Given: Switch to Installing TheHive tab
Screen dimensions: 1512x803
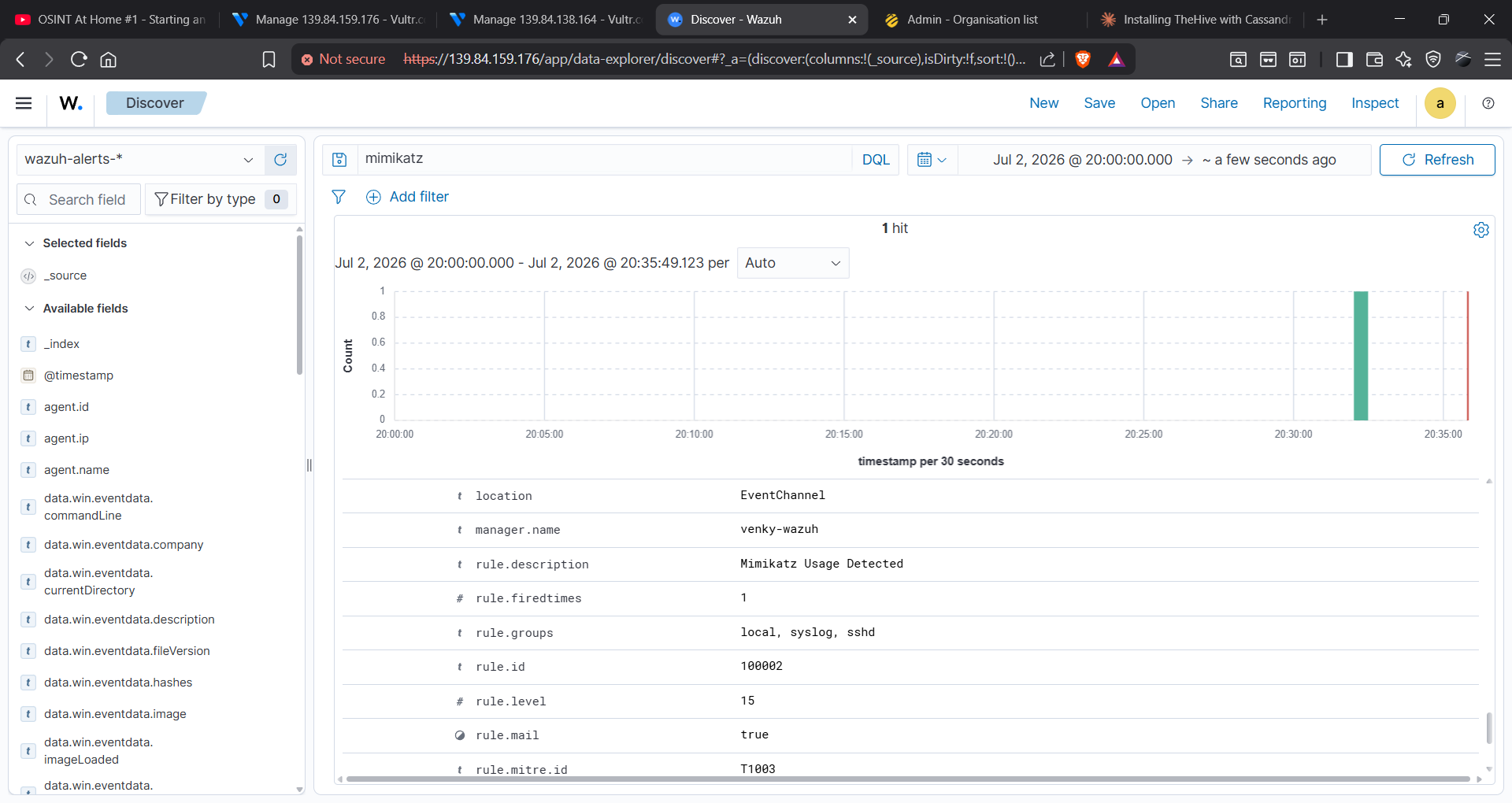Looking at the screenshot, I should (x=1195, y=20).
